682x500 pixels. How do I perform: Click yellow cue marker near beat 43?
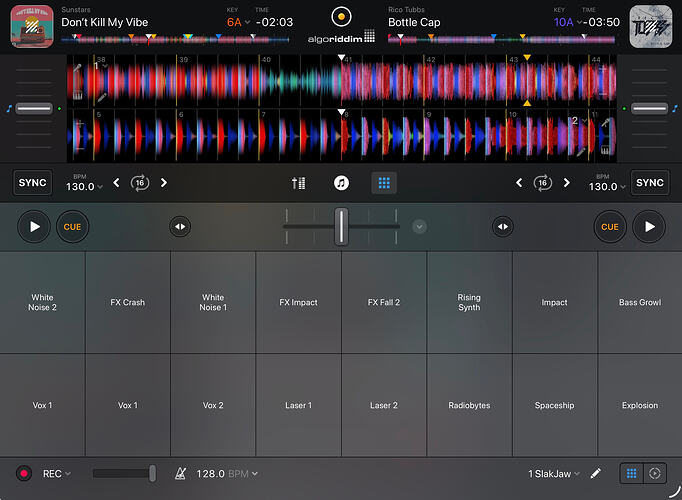527,57
